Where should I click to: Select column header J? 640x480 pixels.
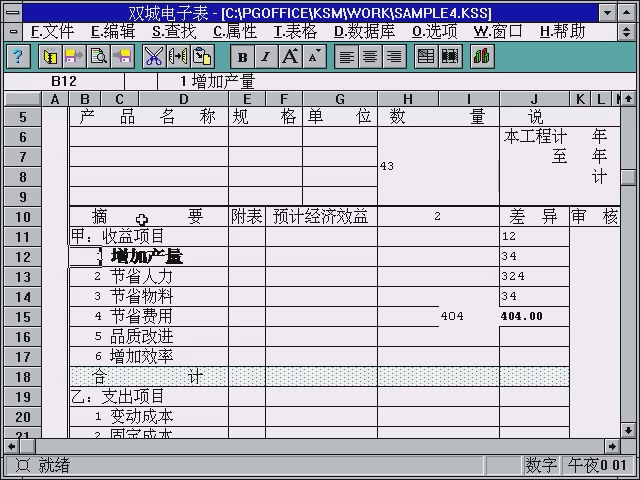tap(534, 99)
